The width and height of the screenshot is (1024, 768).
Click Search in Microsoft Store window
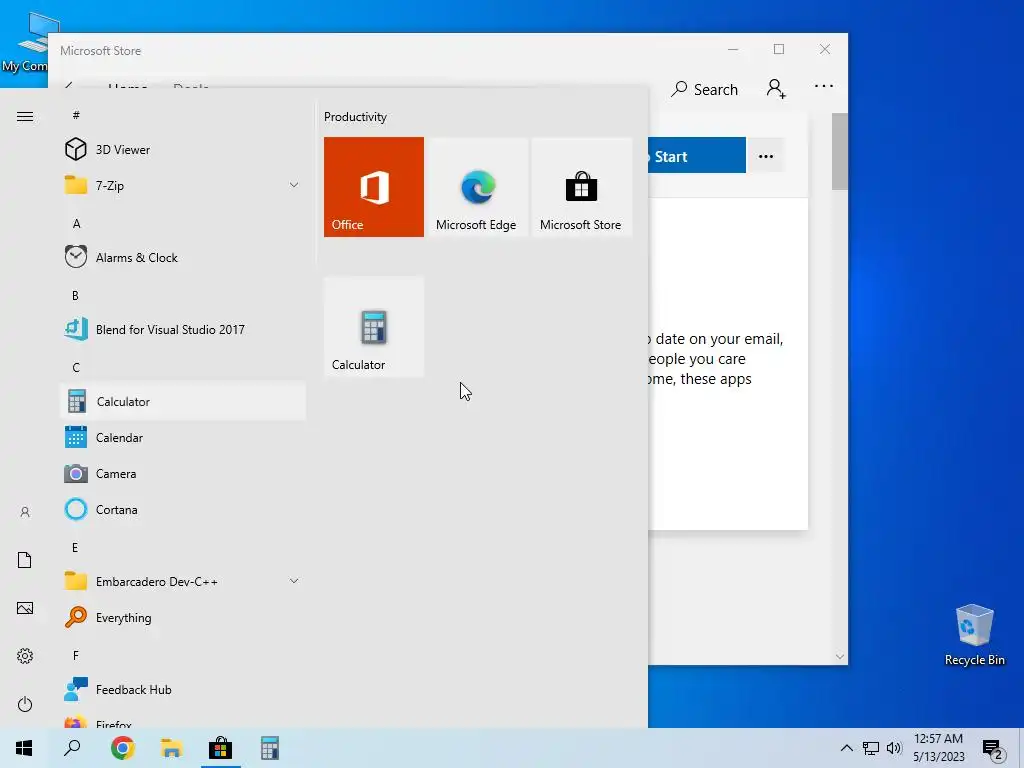click(704, 89)
